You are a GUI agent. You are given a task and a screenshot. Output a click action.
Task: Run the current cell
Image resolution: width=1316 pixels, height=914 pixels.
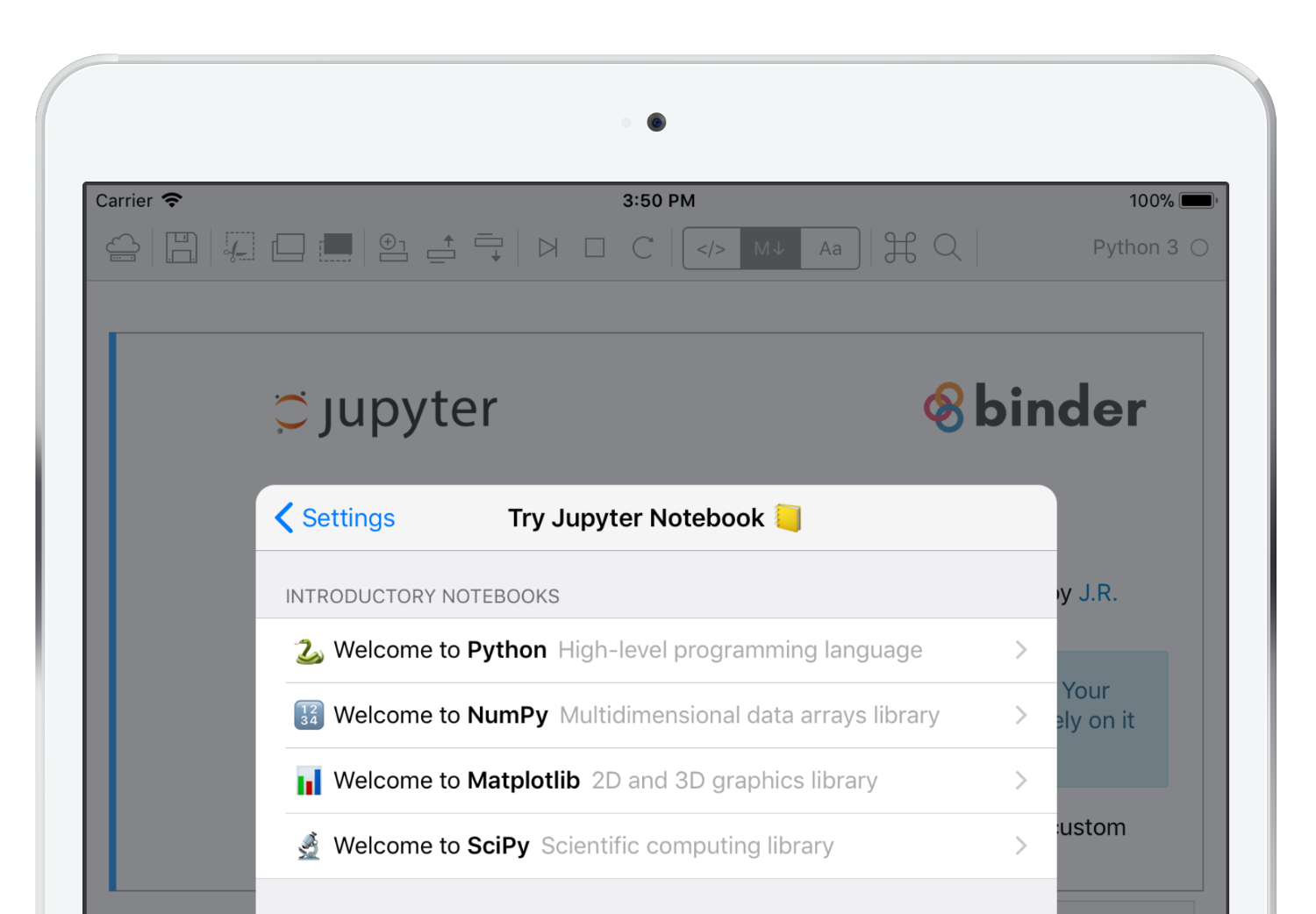tap(547, 247)
